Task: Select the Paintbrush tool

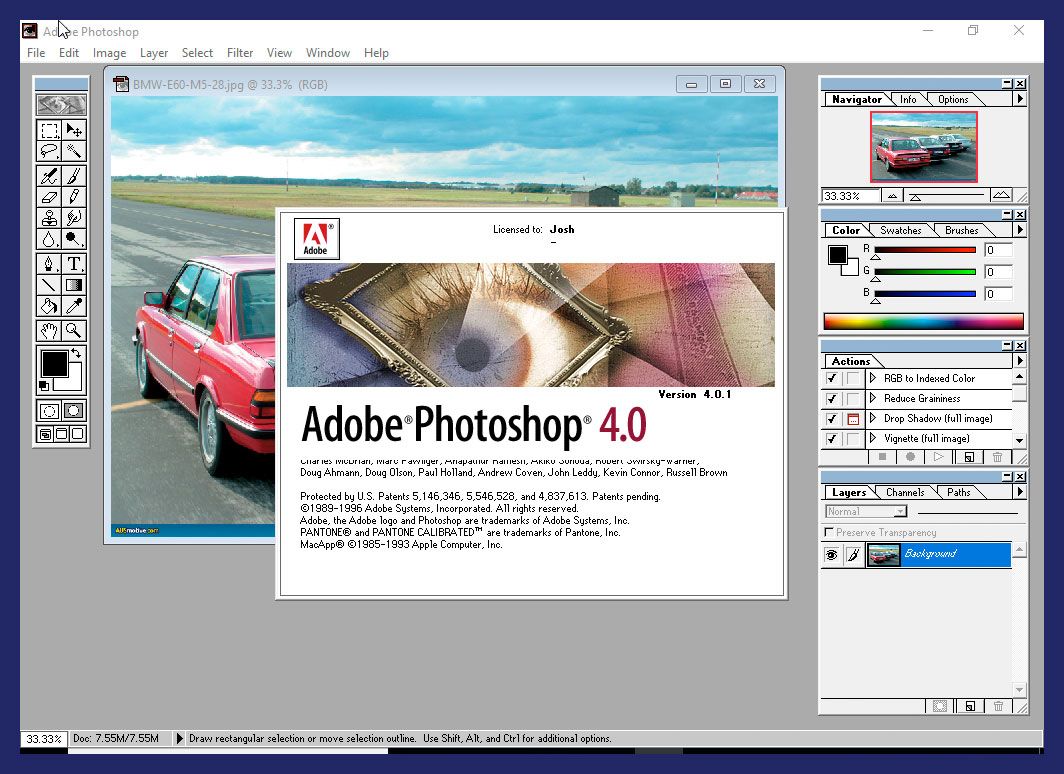Action: coord(74,176)
